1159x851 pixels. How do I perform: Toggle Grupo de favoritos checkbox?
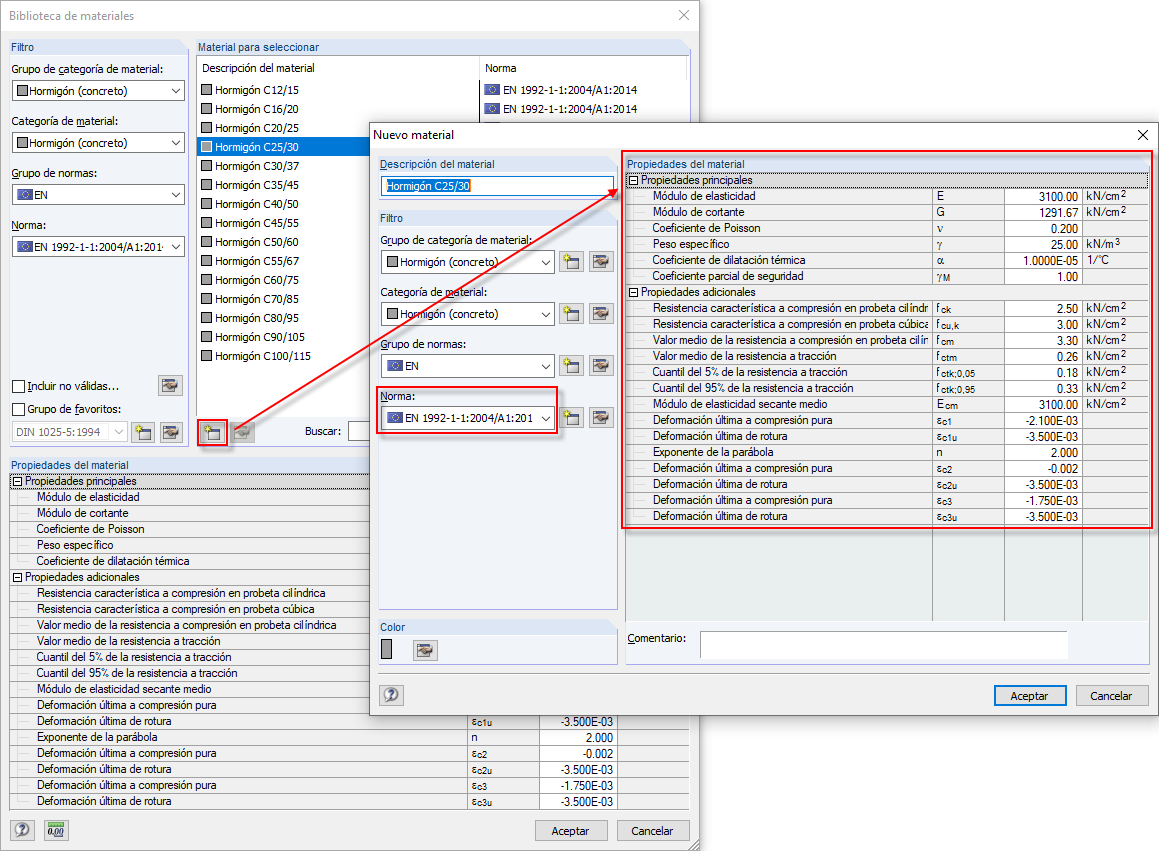click(x=19, y=409)
